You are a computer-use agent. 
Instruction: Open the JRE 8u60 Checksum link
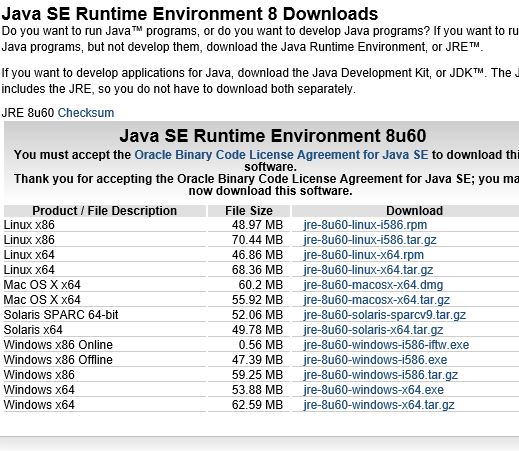pyautogui.click(x=86, y=113)
